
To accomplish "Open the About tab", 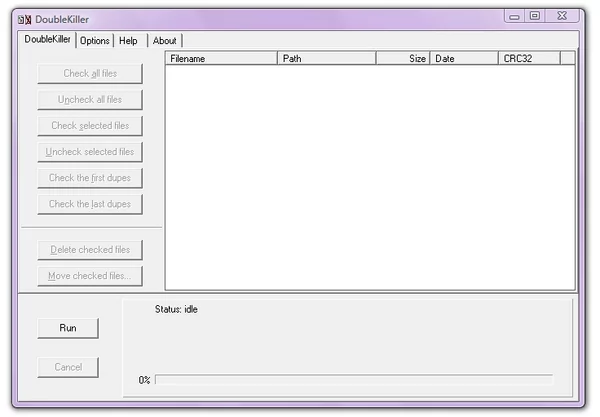I will (165, 41).
